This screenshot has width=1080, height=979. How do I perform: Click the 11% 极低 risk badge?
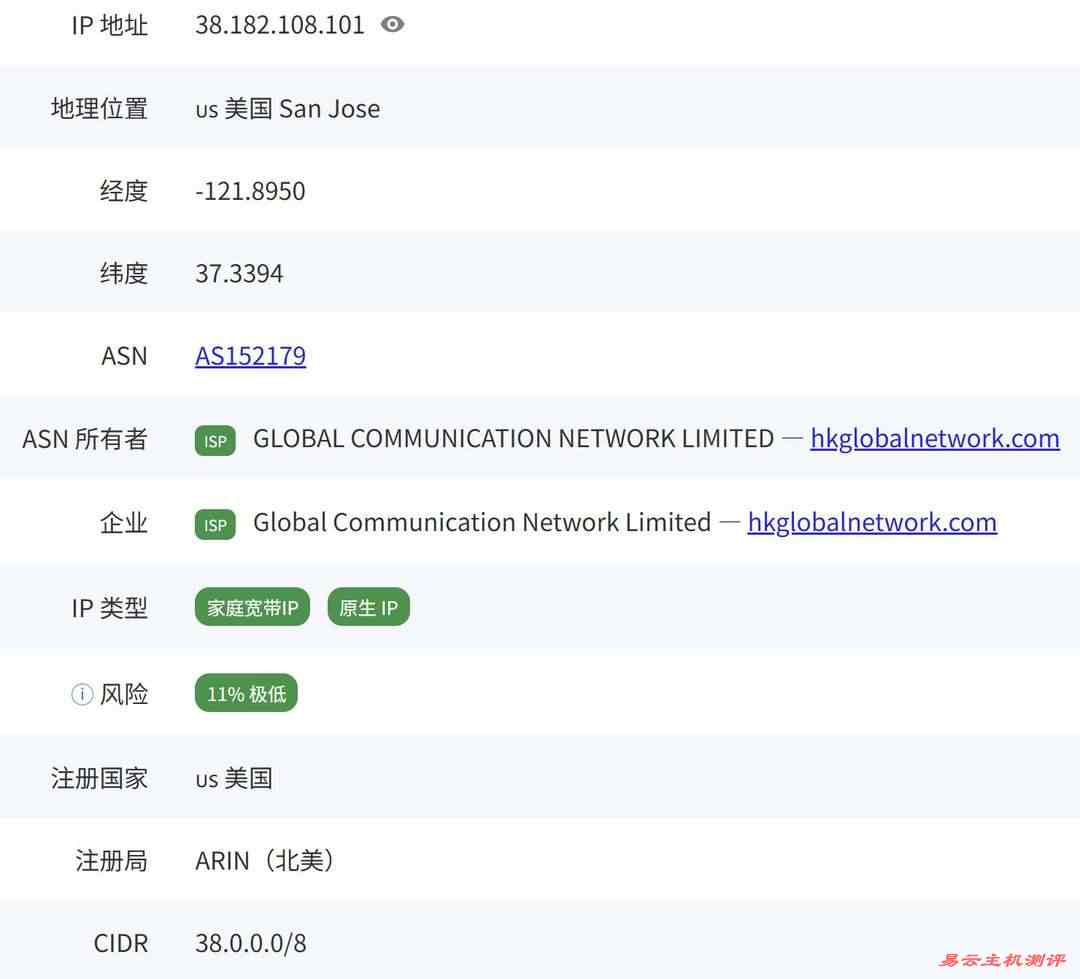[x=245, y=692]
